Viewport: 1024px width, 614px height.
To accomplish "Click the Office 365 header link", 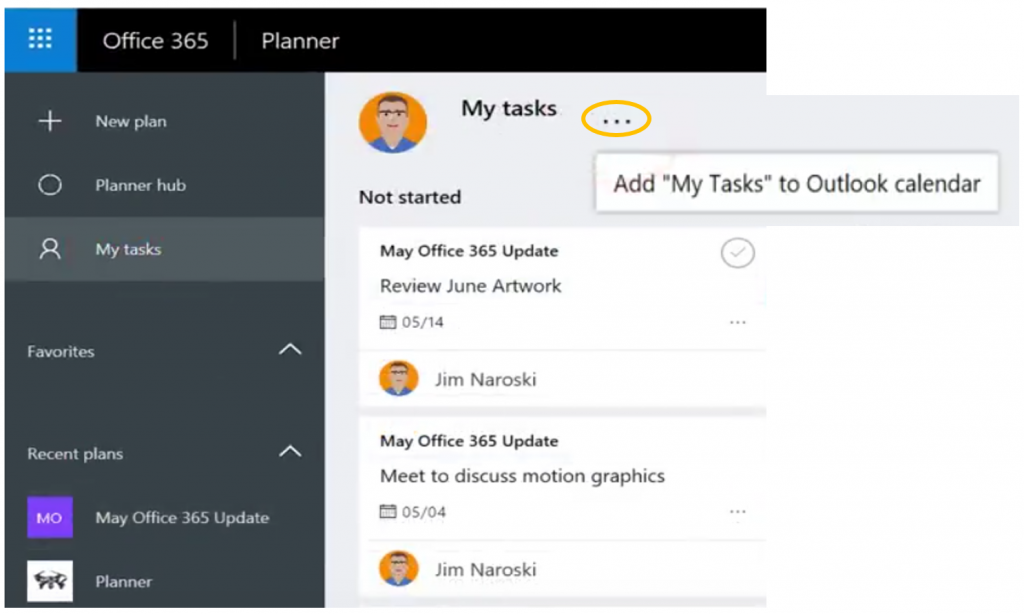I will tap(155, 40).
